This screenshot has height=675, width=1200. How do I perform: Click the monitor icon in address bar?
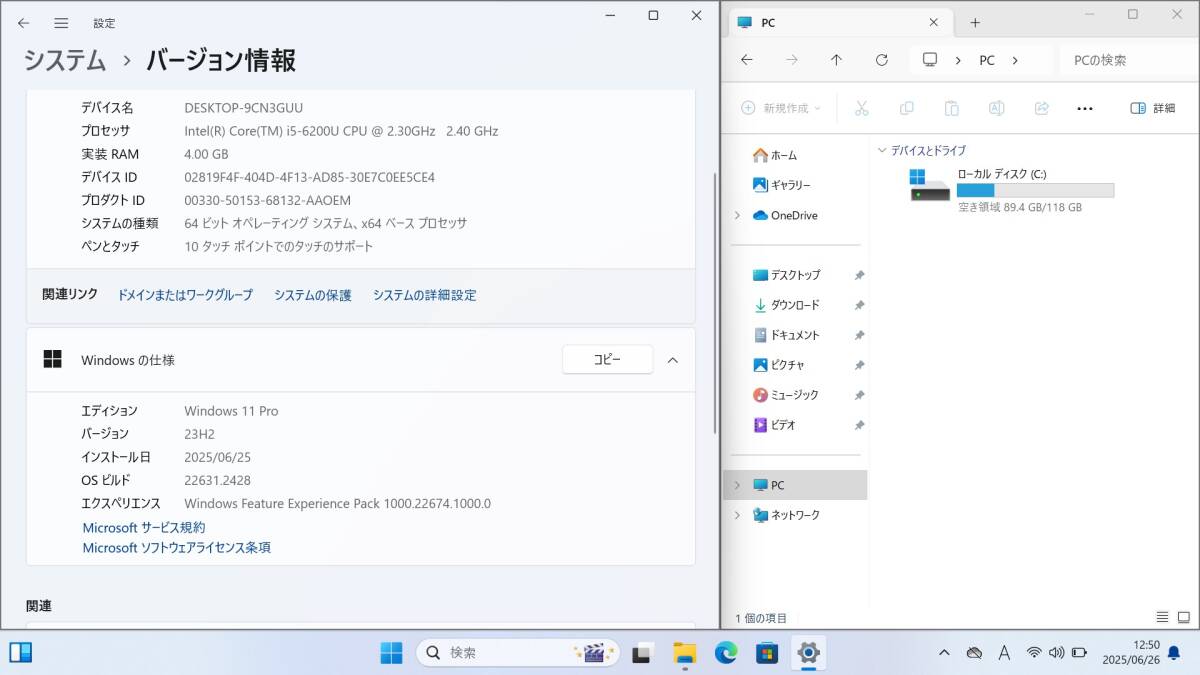pos(930,60)
